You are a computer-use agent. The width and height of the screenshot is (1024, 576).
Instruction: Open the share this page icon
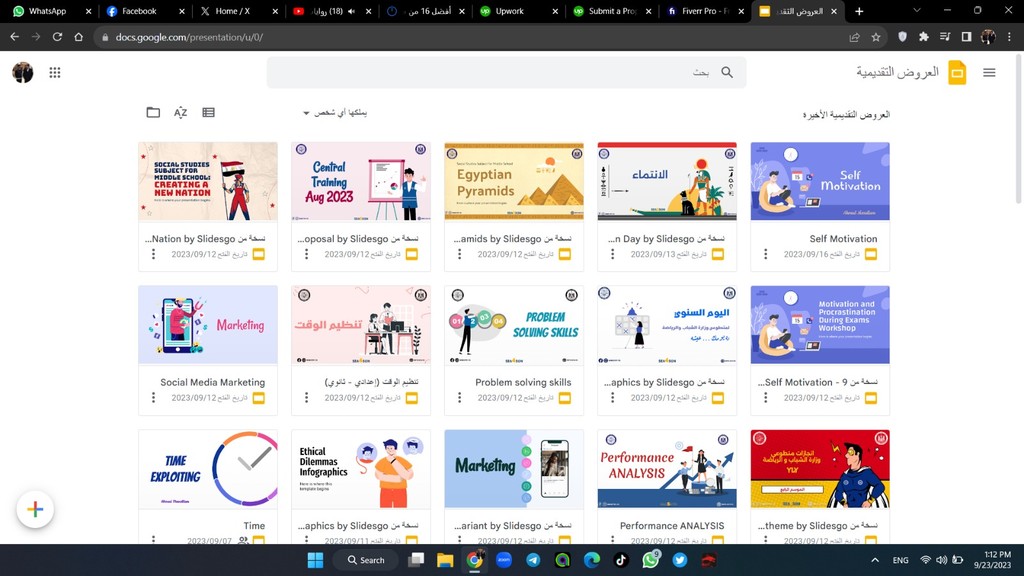(x=854, y=37)
